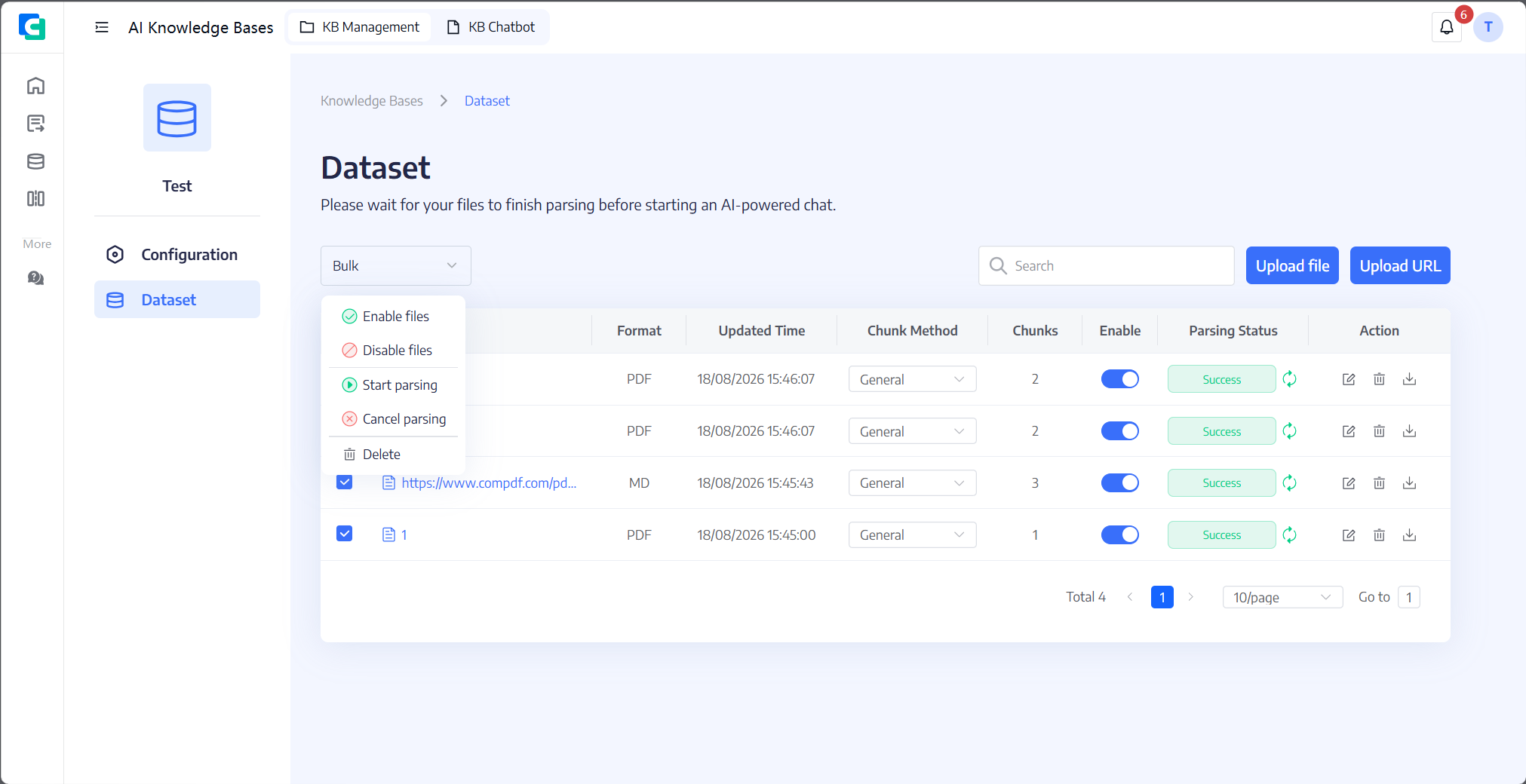
Task: Go to Knowledge Bases breadcrumb
Action: [371, 101]
